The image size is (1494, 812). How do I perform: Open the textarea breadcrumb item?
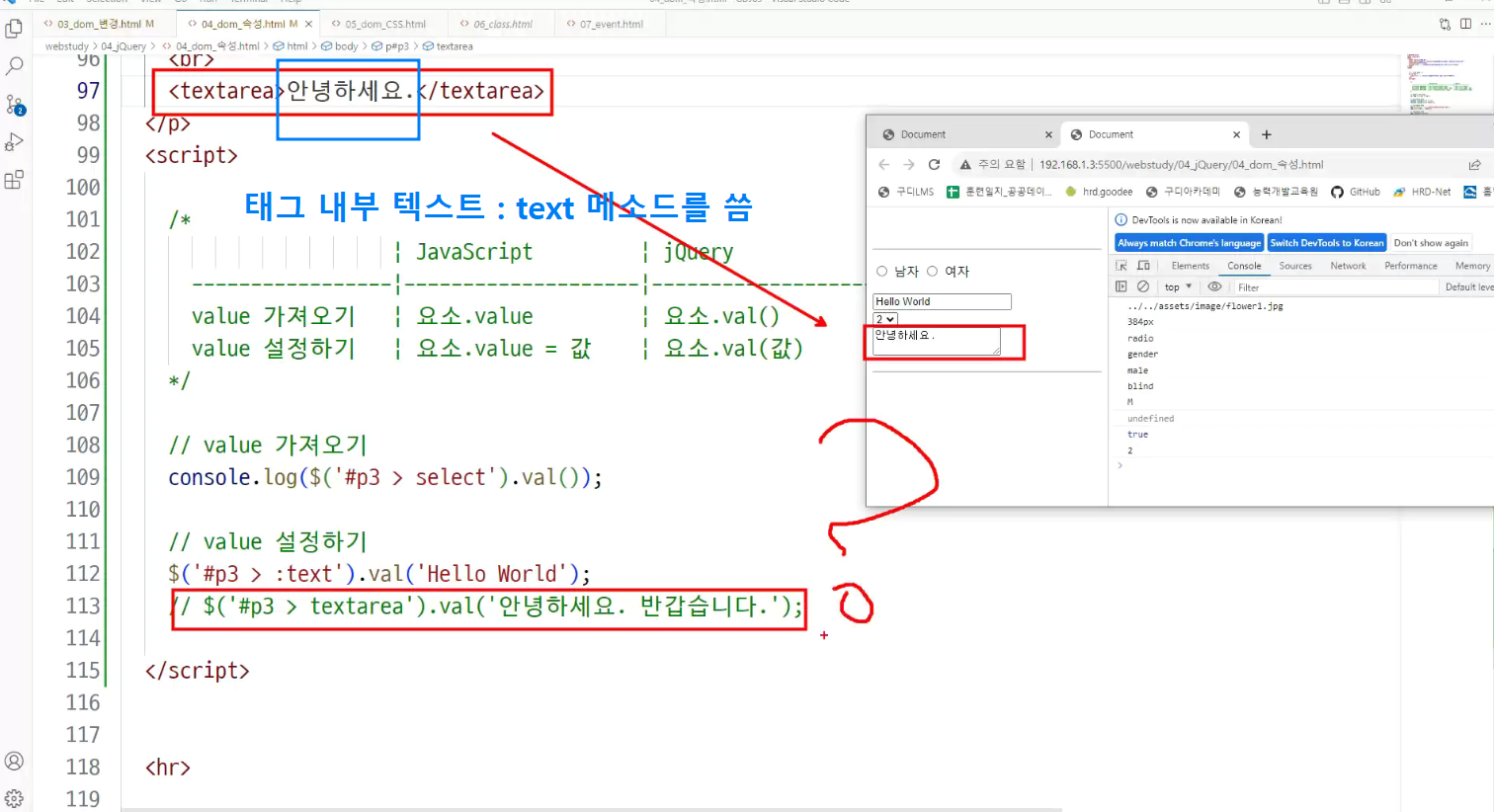coord(448,46)
